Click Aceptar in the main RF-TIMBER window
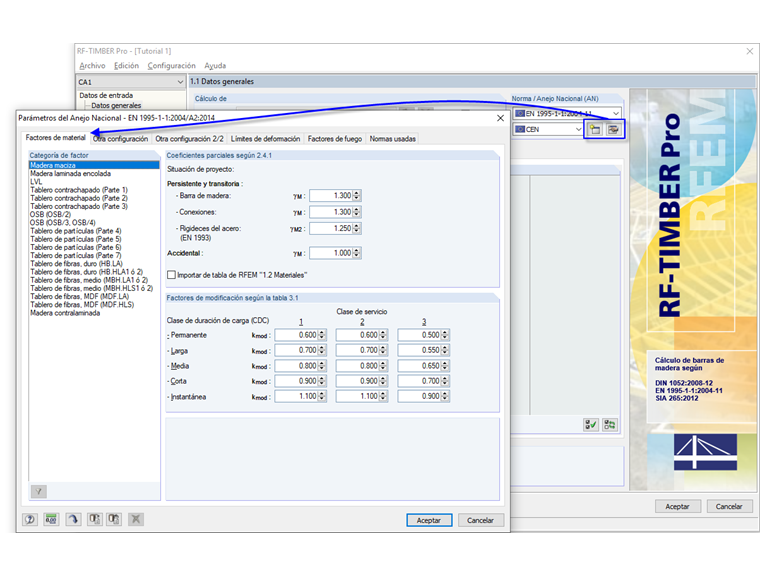Screen dimensions: 760x577 click(677, 506)
